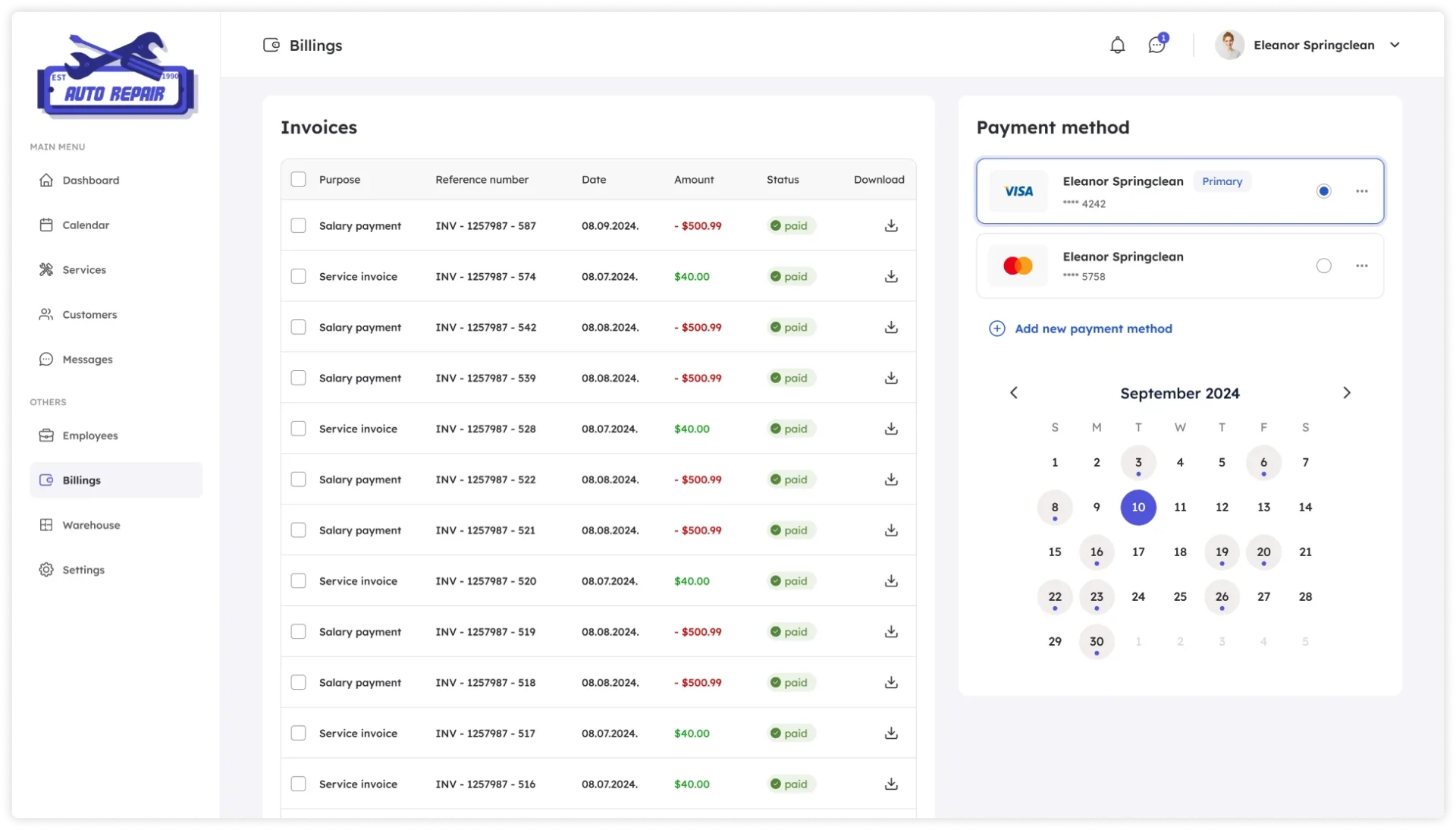This screenshot has width=1456, height=830.
Task: Select the Visa card radio button
Action: pyautogui.click(x=1323, y=191)
